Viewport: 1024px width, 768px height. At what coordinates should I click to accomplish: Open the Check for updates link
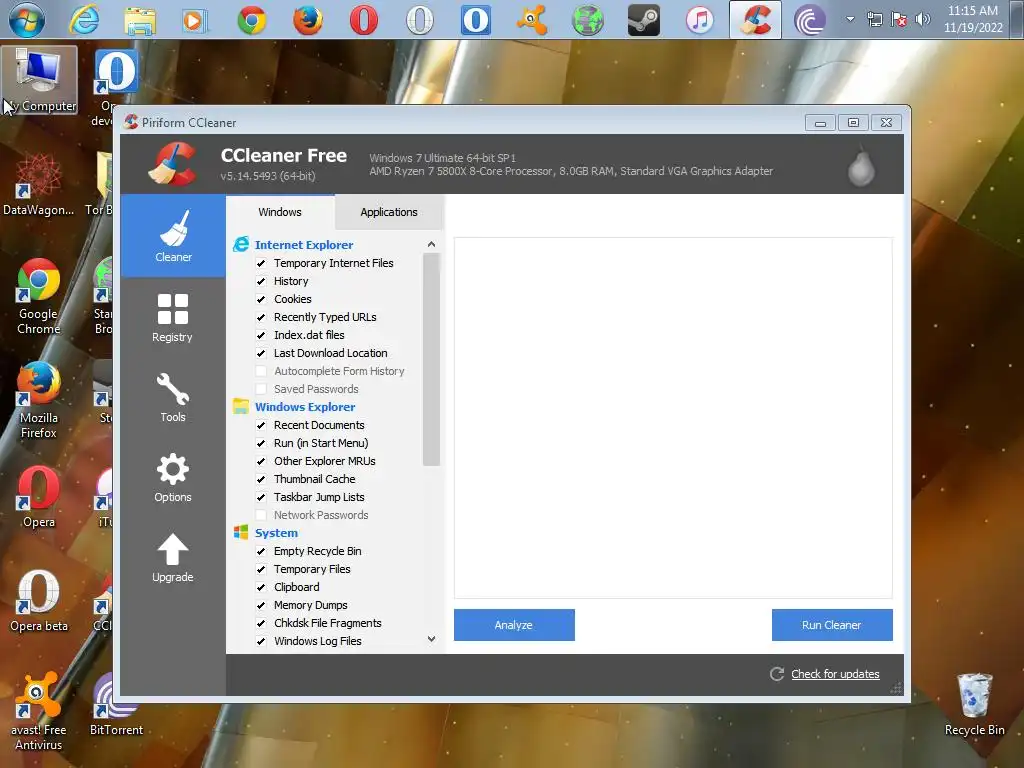[x=835, y=674]
